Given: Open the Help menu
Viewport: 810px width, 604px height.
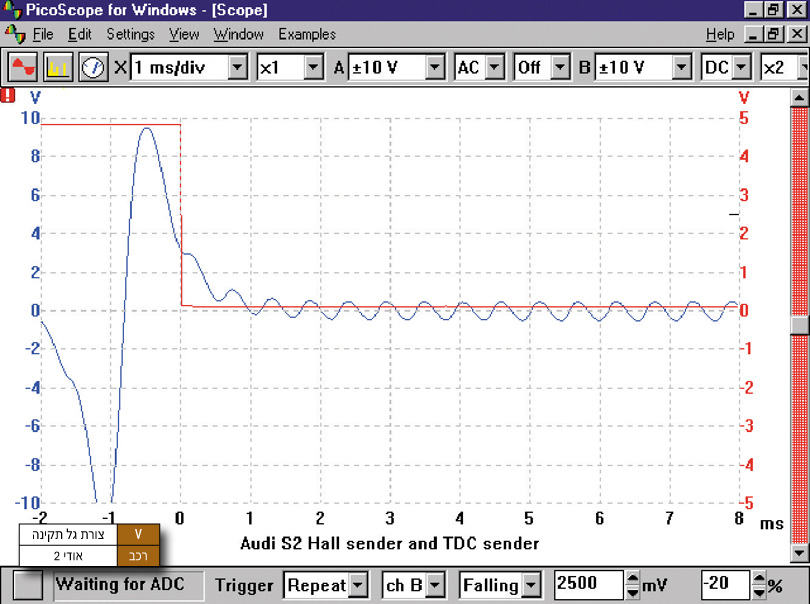Looking at the screenshot, I should pyautogui.click(x=719, y=34).
